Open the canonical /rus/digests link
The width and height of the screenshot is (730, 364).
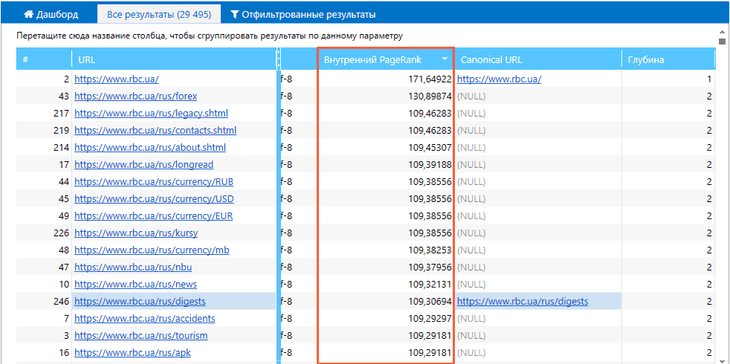[522, 302]
